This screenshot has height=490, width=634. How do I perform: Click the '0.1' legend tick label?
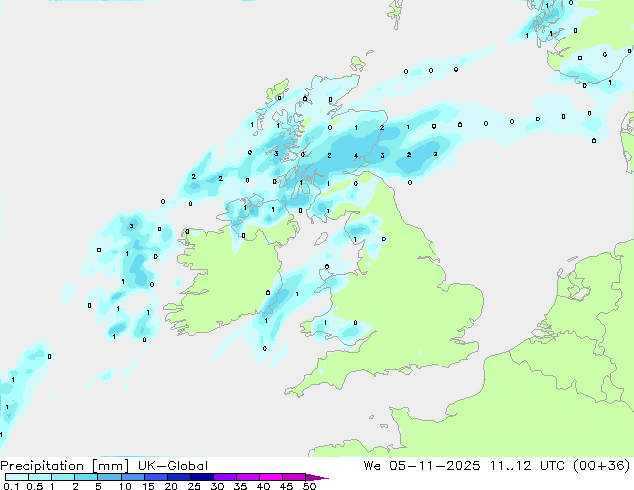click(x=11, y=486)
